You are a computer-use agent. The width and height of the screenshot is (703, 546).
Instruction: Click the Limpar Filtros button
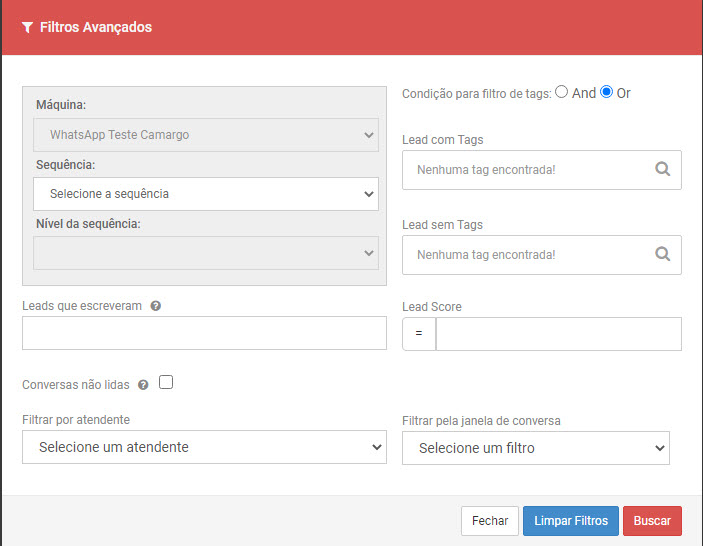click(x=570, y=521)
